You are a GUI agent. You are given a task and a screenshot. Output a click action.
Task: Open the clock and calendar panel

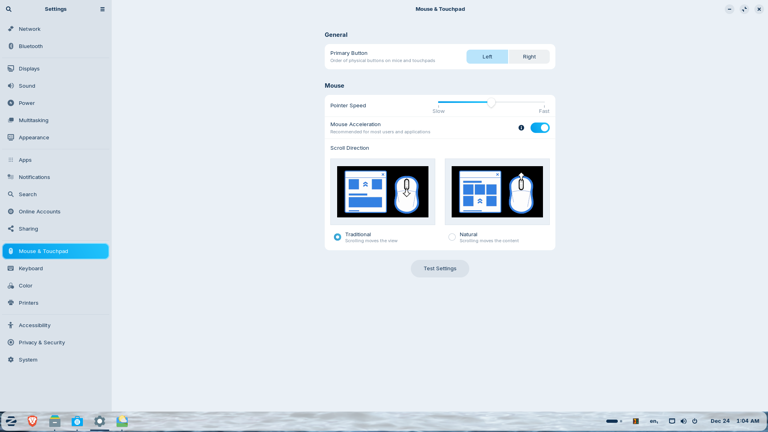[x=735, y=421]
